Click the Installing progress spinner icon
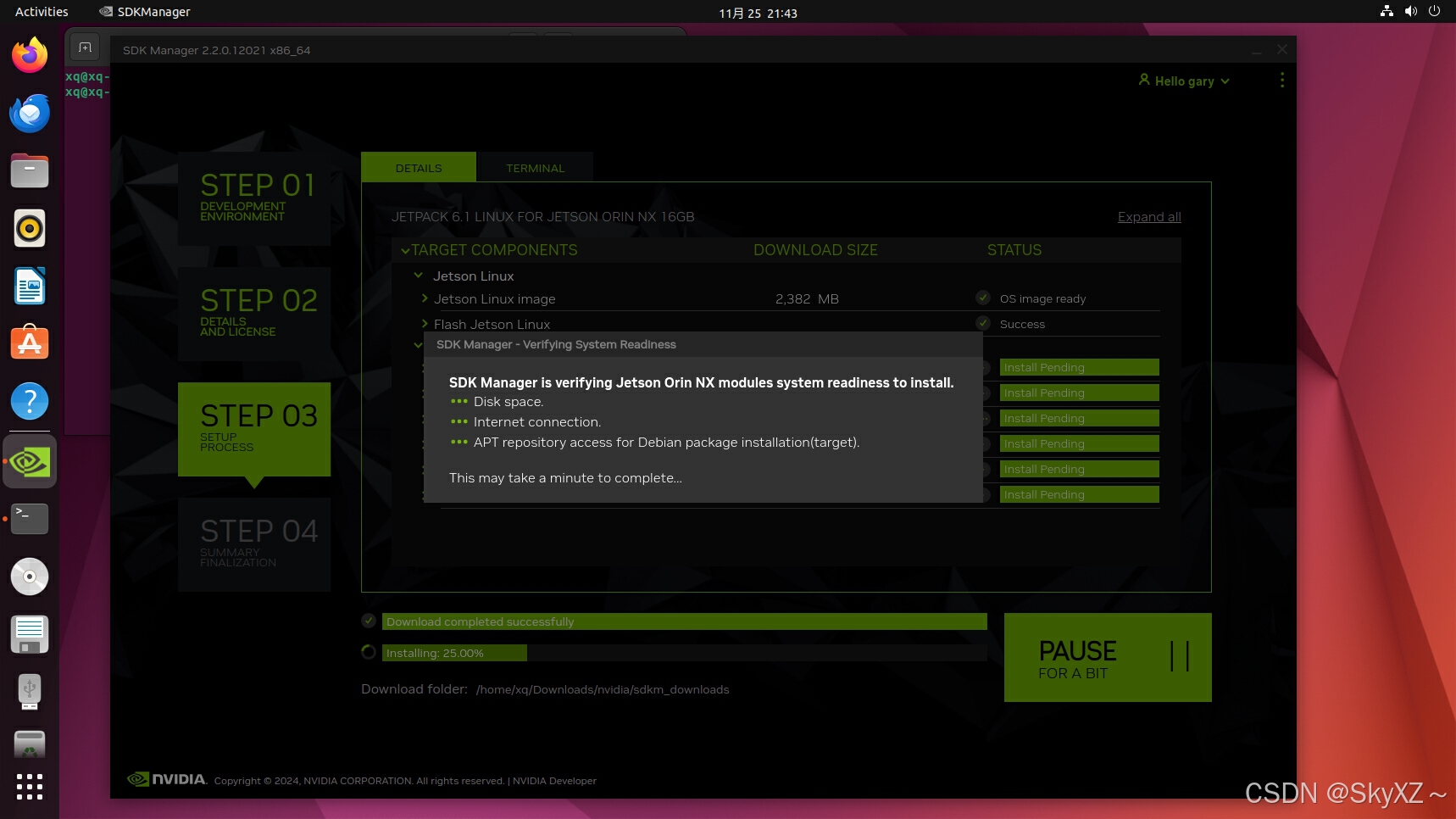Image resolution: width=1456 pixels, height=819 pixels. click(x=369, y=652)
